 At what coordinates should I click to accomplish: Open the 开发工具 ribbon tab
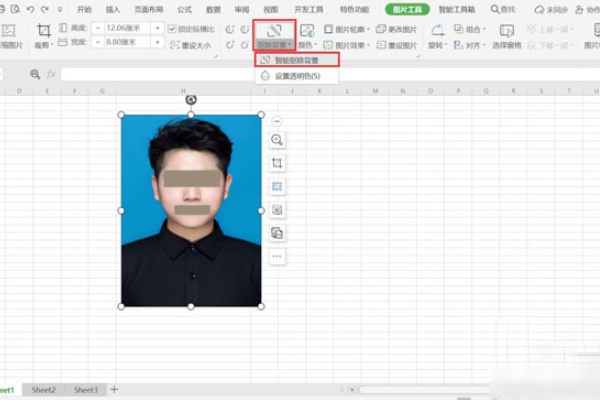[308, 9]
